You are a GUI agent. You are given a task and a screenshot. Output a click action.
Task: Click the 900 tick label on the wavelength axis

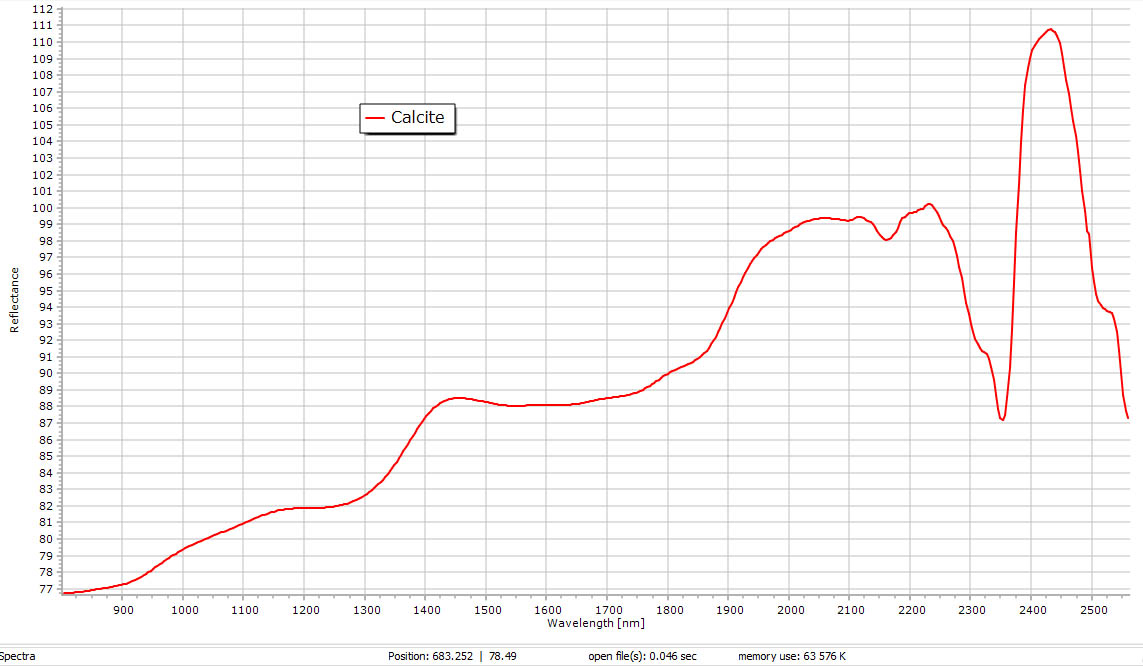pyautogui.click(x=122, y=609)
